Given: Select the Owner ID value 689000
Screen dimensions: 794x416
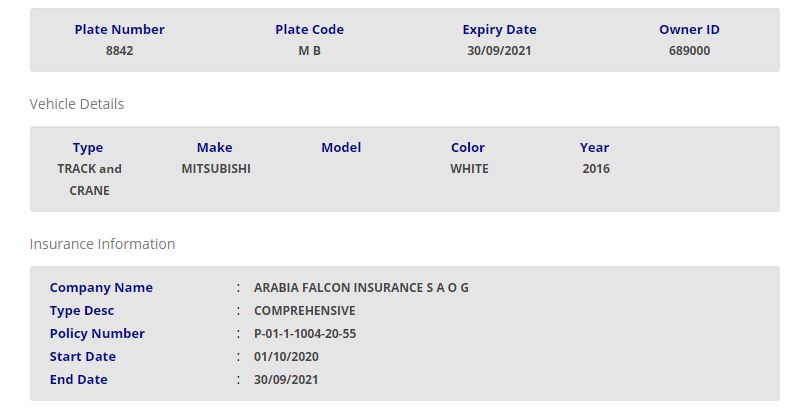Looking at the screenshot, I should pos(689,50).
